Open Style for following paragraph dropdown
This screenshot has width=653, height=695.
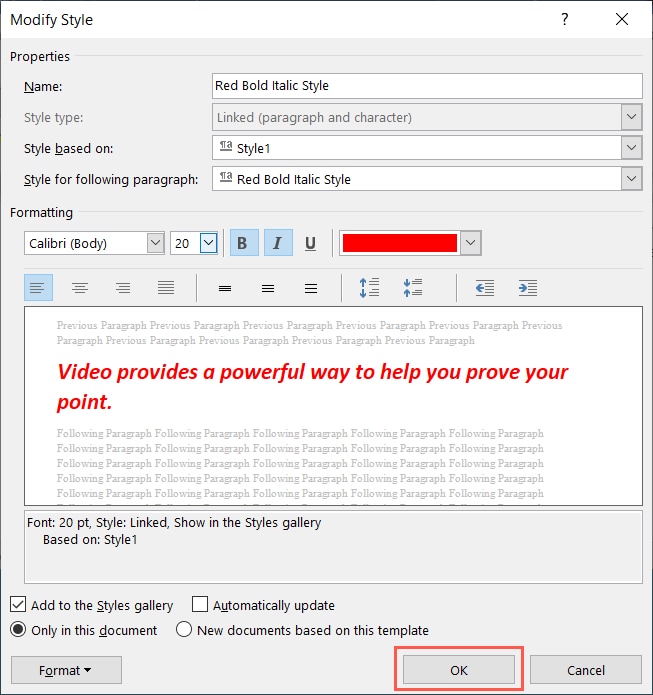pos(631,179)
